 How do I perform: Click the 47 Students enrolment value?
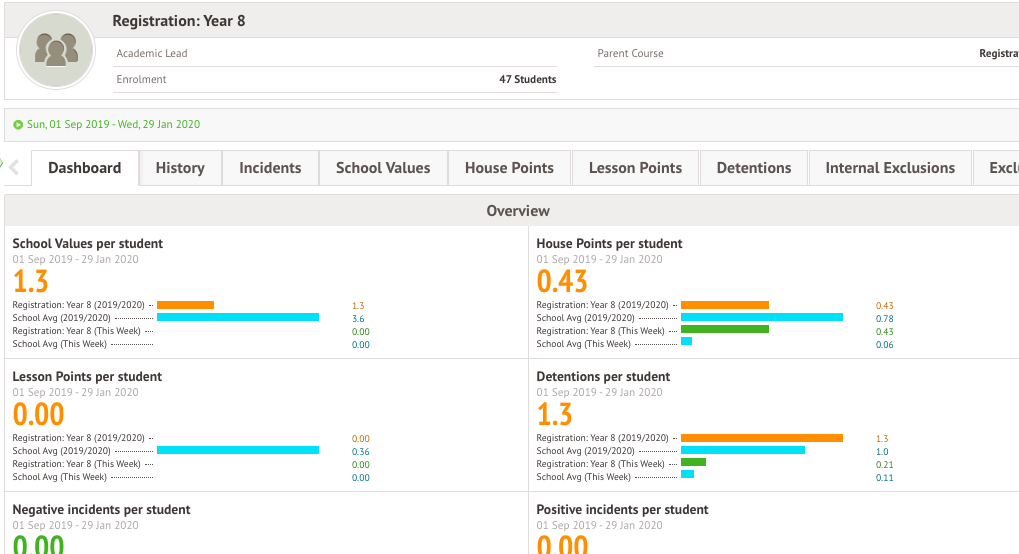click(x=527, y=79)
